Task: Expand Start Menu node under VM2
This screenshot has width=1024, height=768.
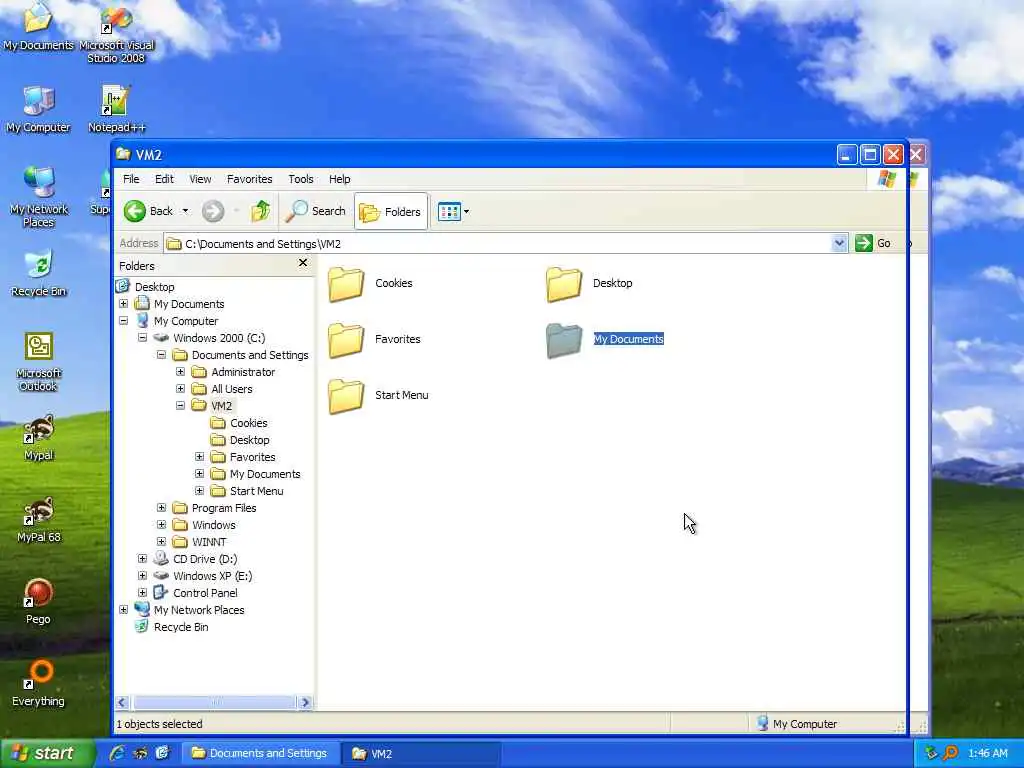Action: pos(199,491)
